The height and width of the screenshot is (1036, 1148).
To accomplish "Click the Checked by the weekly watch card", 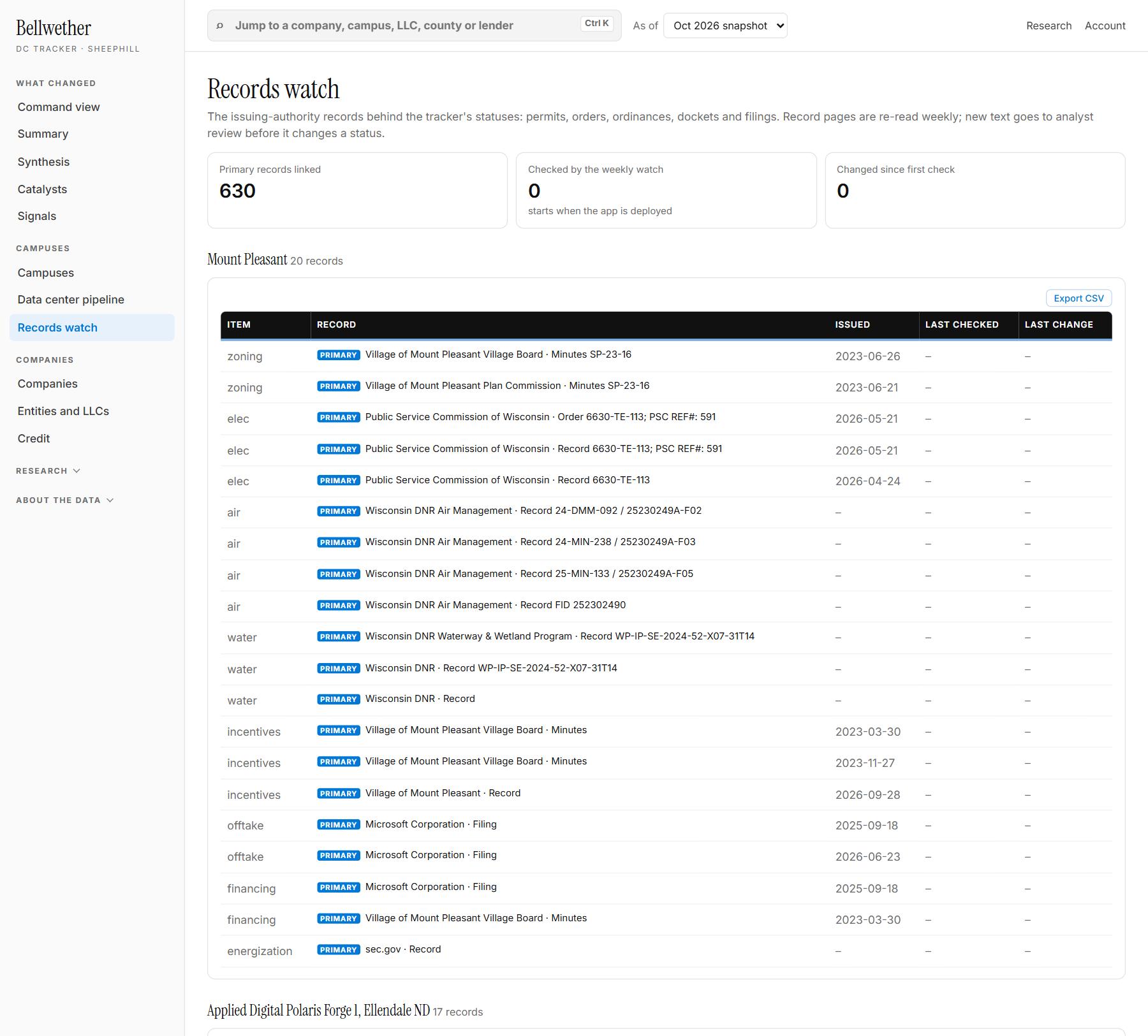I will point(666,190).
